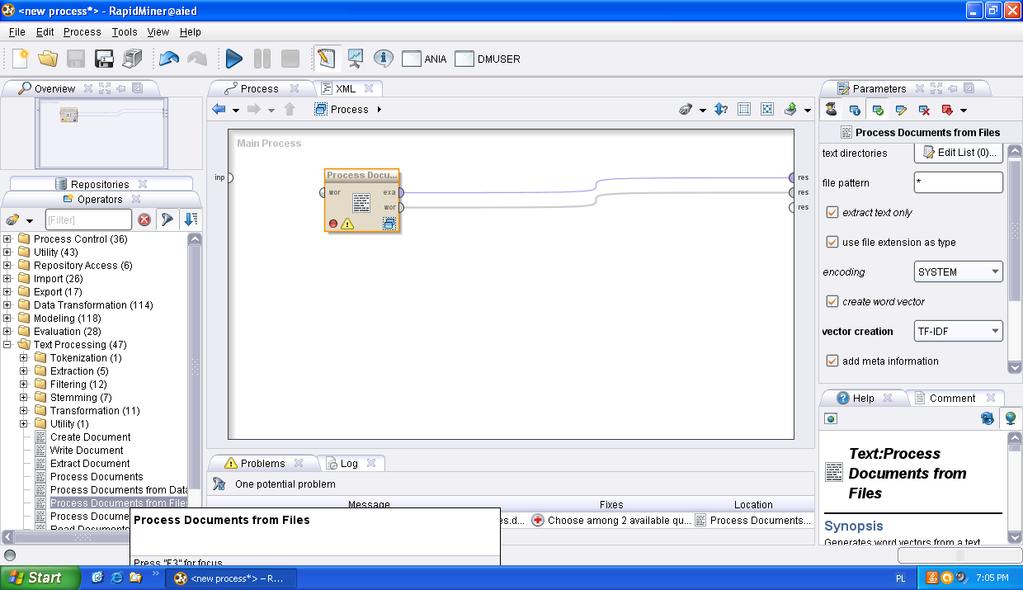Open the export image dropdown arrow
The height and width of the screenshot is (590, 1023).
pos(807,110)
